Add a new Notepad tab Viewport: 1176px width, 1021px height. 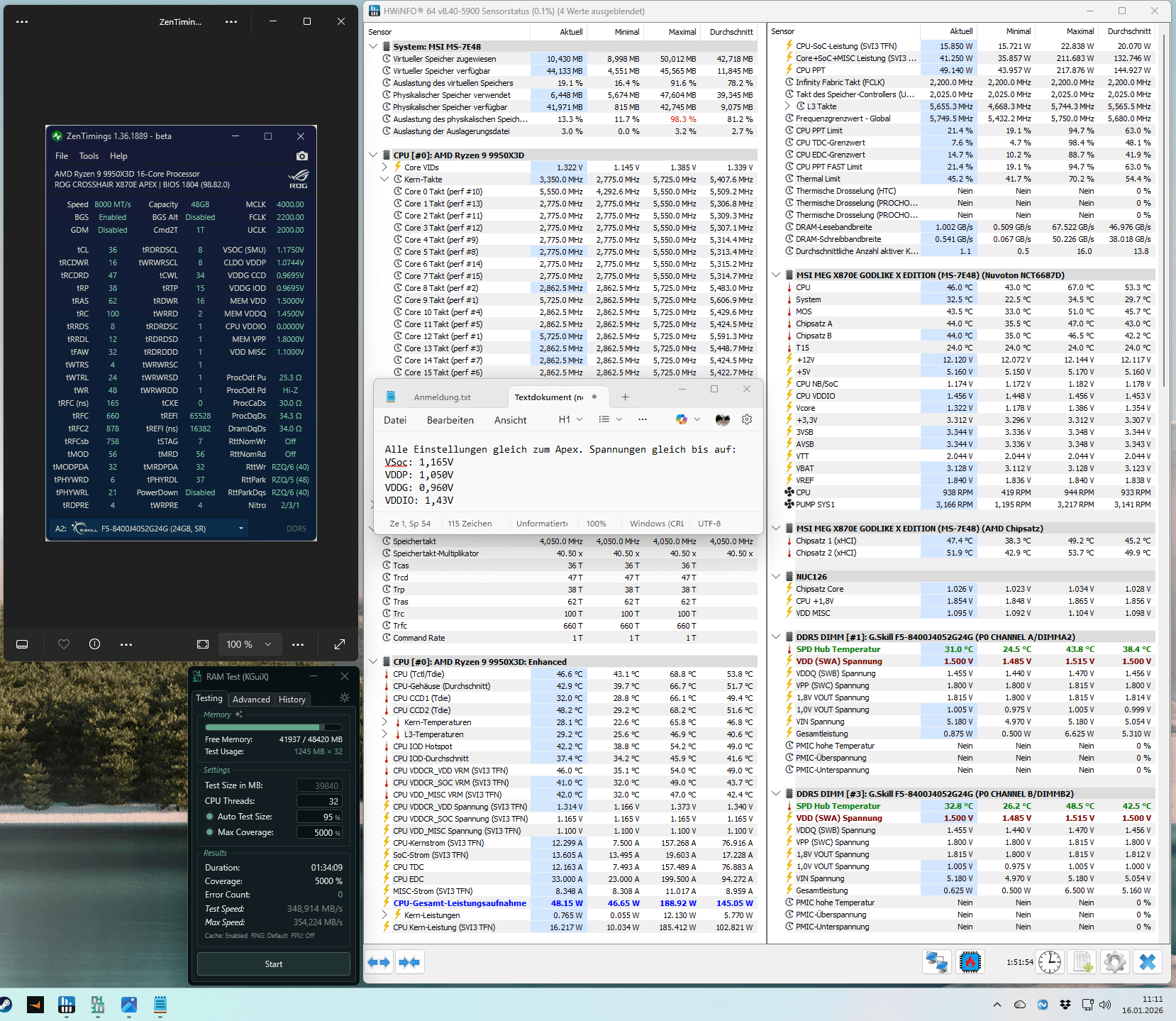(x=625, y=397)
